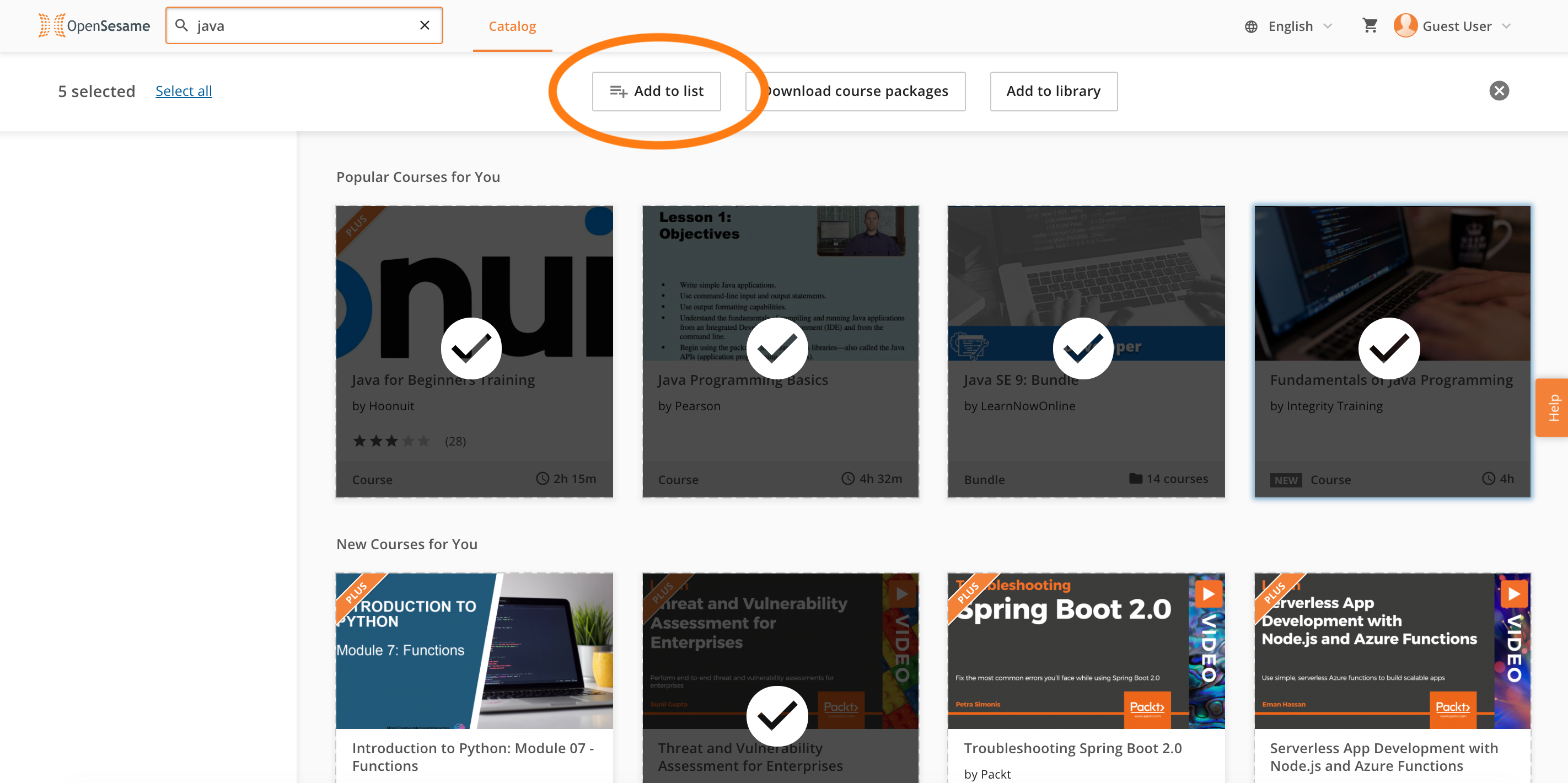The height and width of the screenshot is (783, 1568).
Task: Deselect Java SE 9: Bundle checkmark
Action: pos(1083,348)
